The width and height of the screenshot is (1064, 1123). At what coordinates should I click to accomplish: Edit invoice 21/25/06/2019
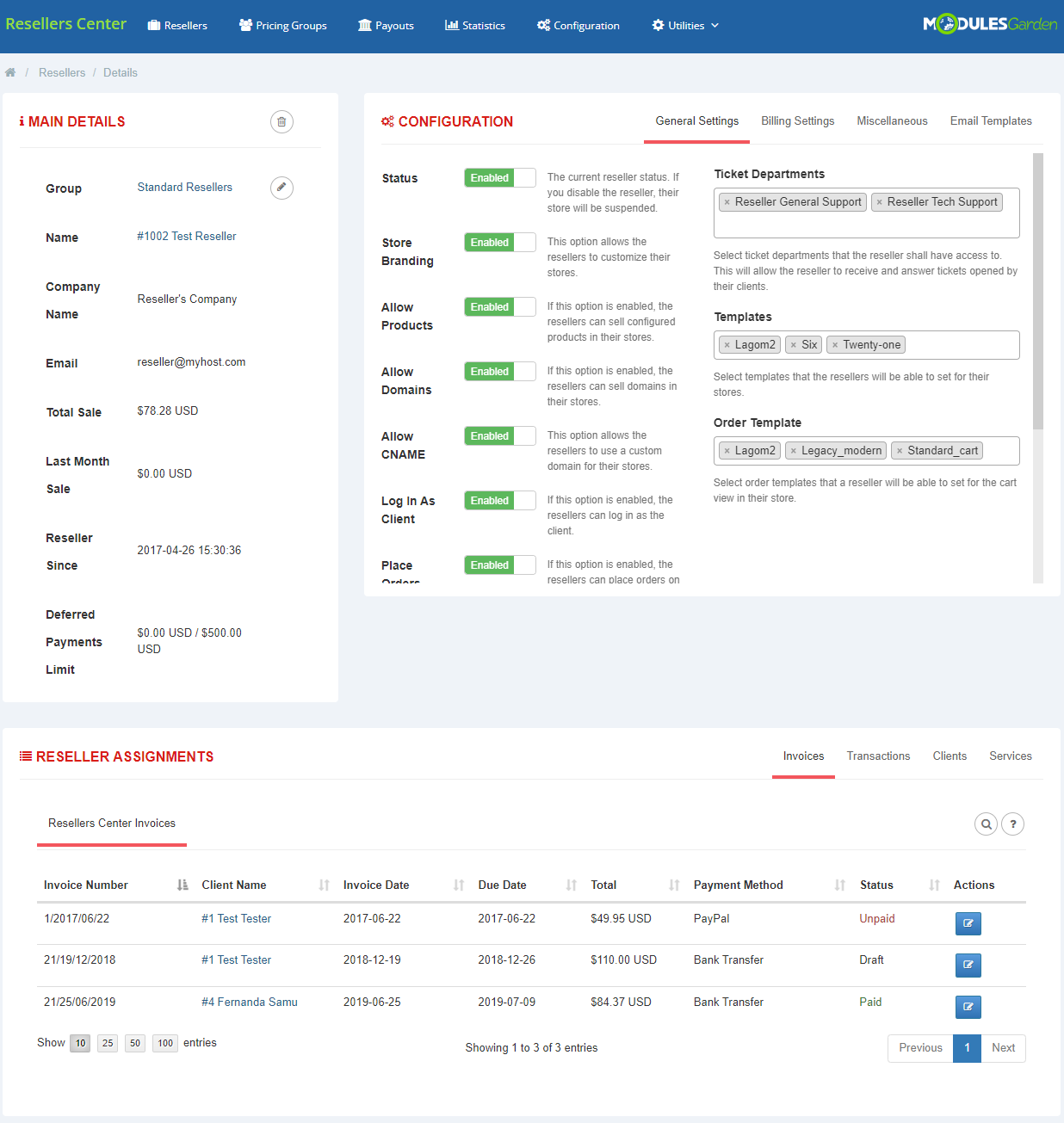pos(968,1007)
